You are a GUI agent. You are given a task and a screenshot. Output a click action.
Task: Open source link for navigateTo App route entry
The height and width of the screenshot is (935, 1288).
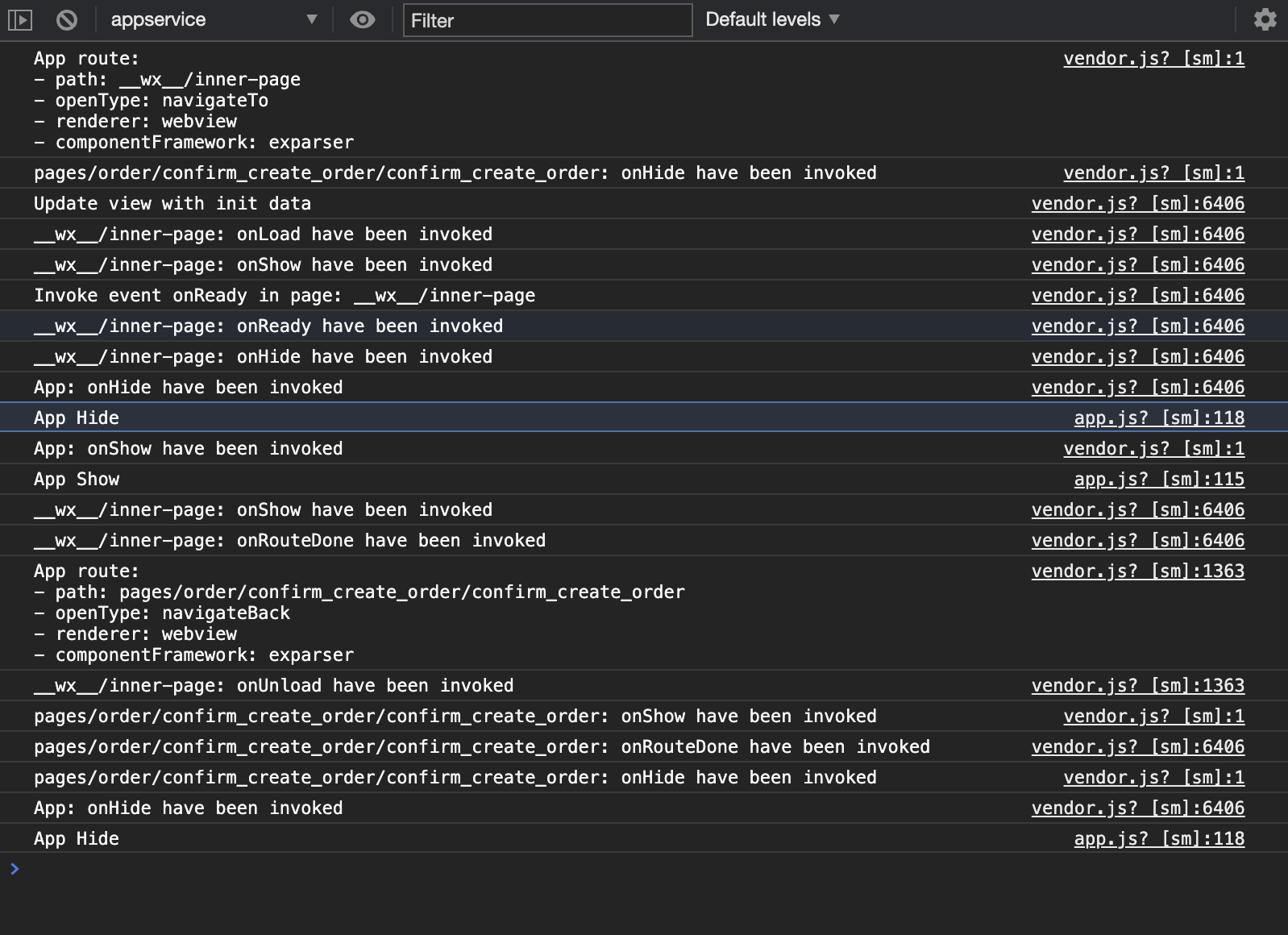point(1153,59)
